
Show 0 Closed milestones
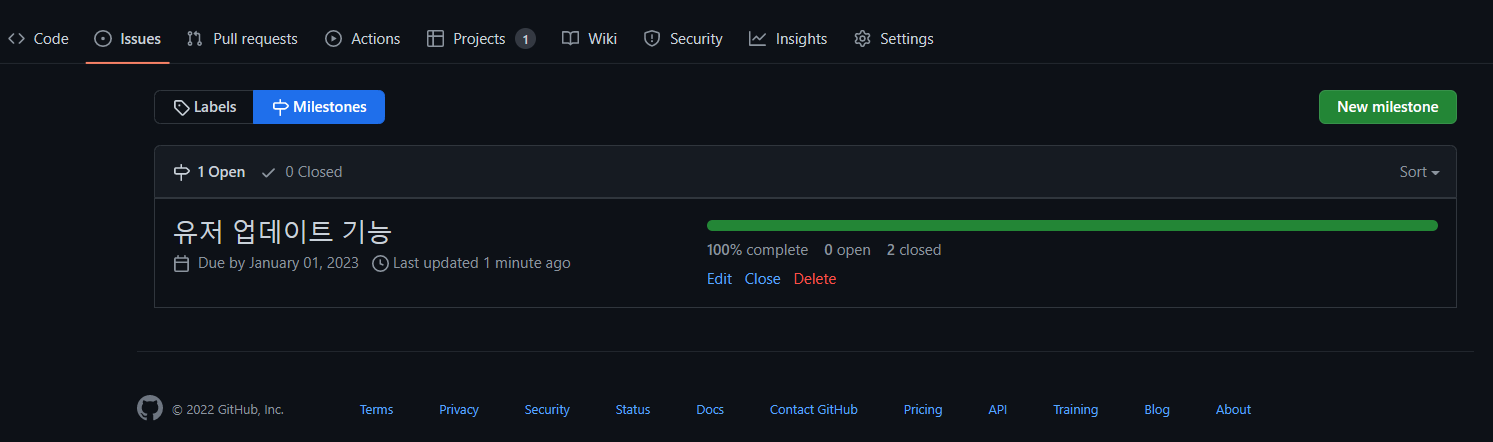[x=302, y=172]
